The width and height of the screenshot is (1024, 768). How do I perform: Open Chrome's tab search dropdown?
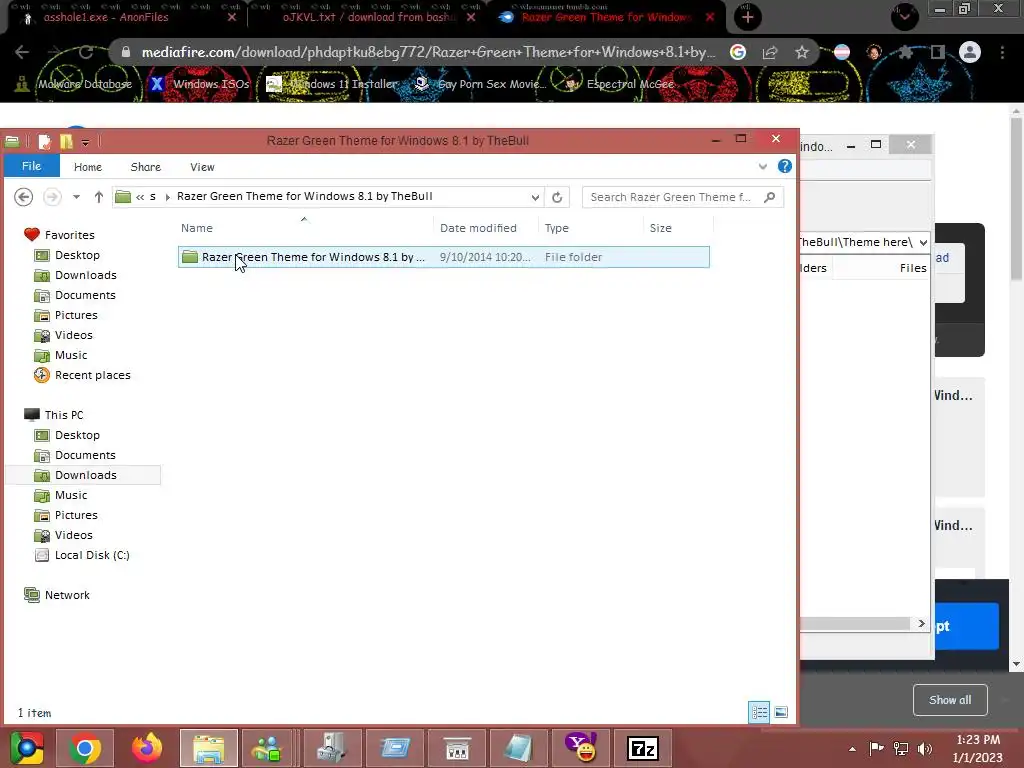pos(904,16)
